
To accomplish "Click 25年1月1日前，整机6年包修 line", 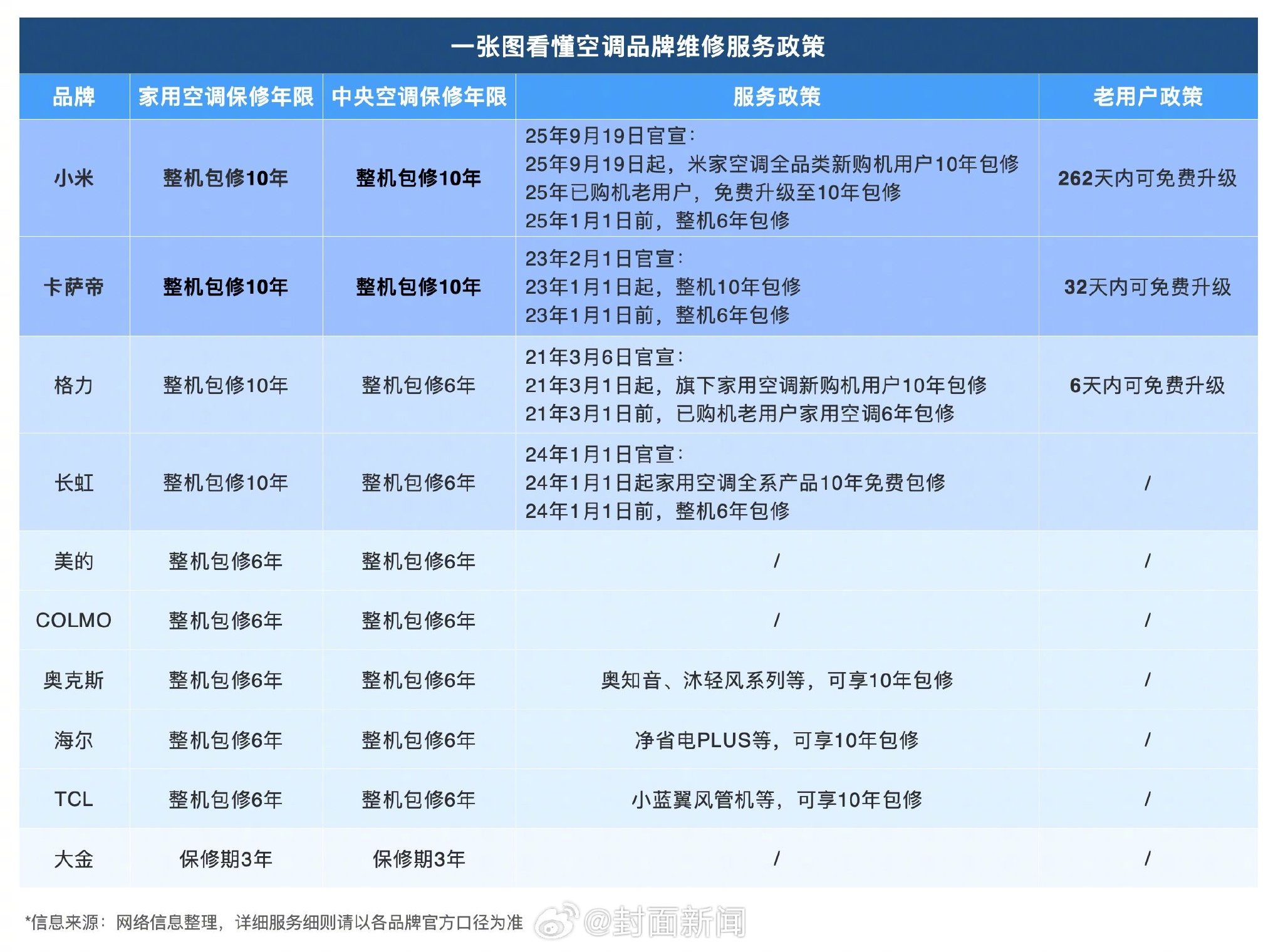I will [x=657, y=220].
